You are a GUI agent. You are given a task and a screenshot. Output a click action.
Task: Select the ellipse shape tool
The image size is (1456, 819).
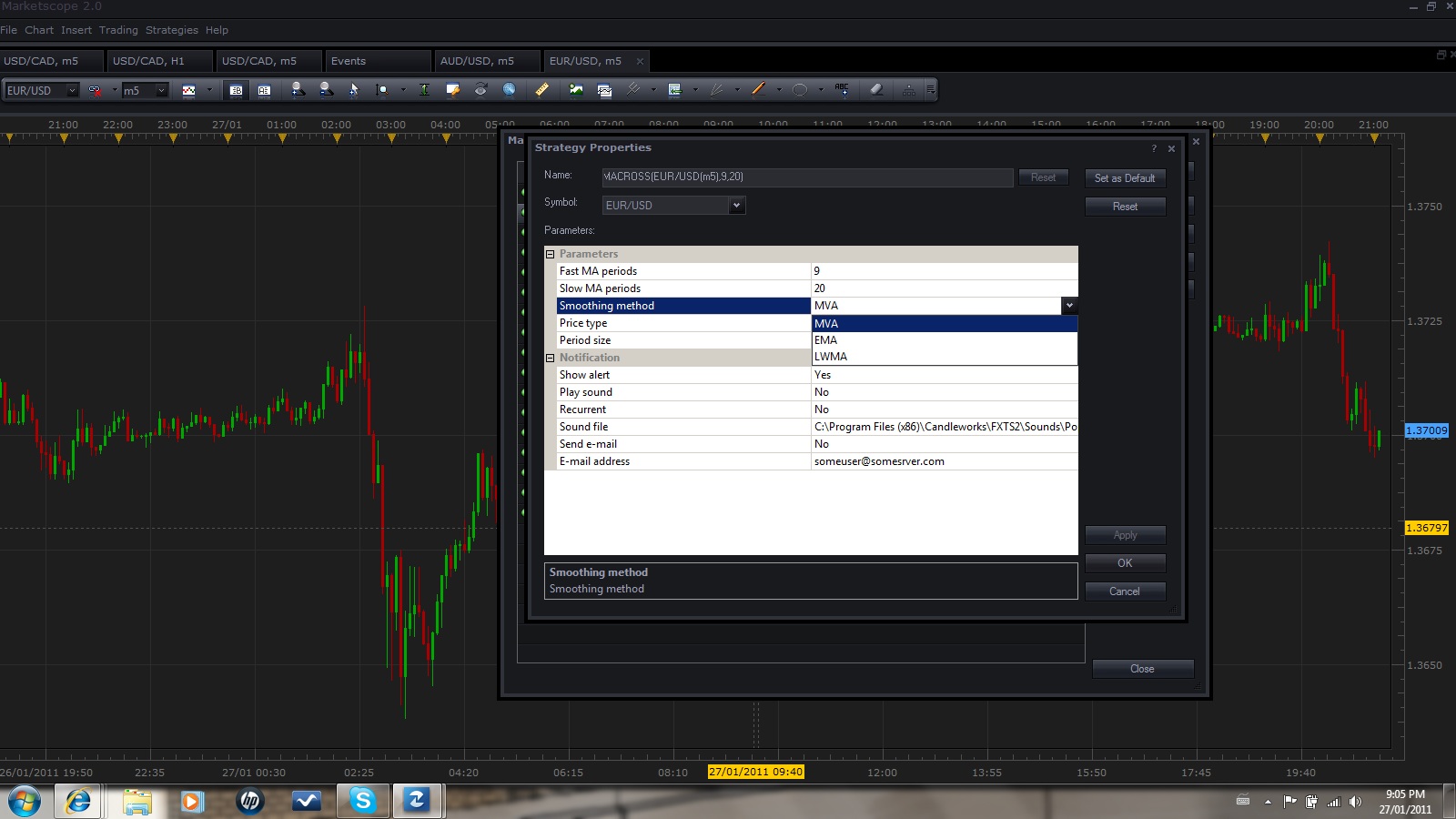(x=800, y=90)
